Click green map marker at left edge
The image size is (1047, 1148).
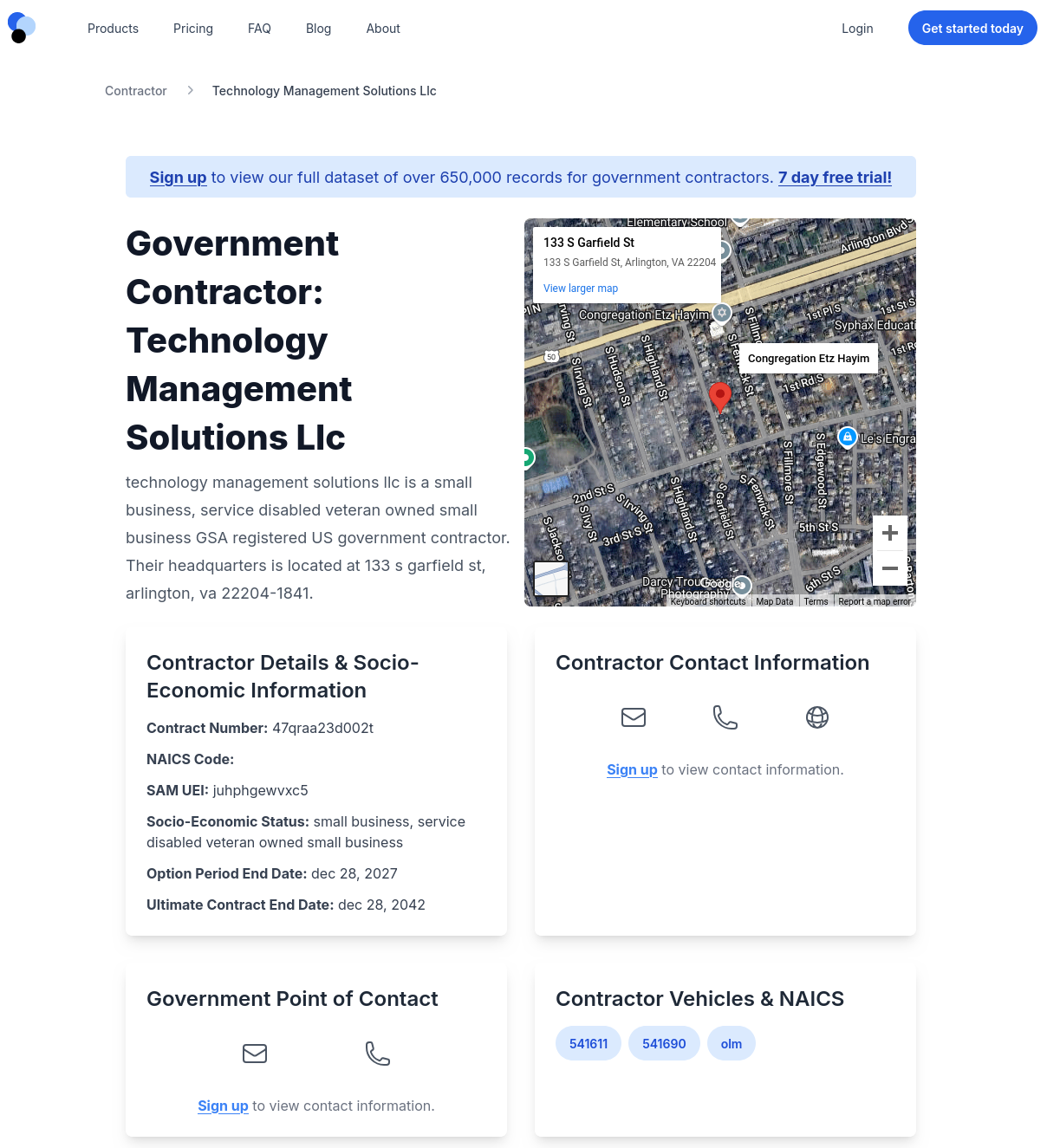coord(527,457)
